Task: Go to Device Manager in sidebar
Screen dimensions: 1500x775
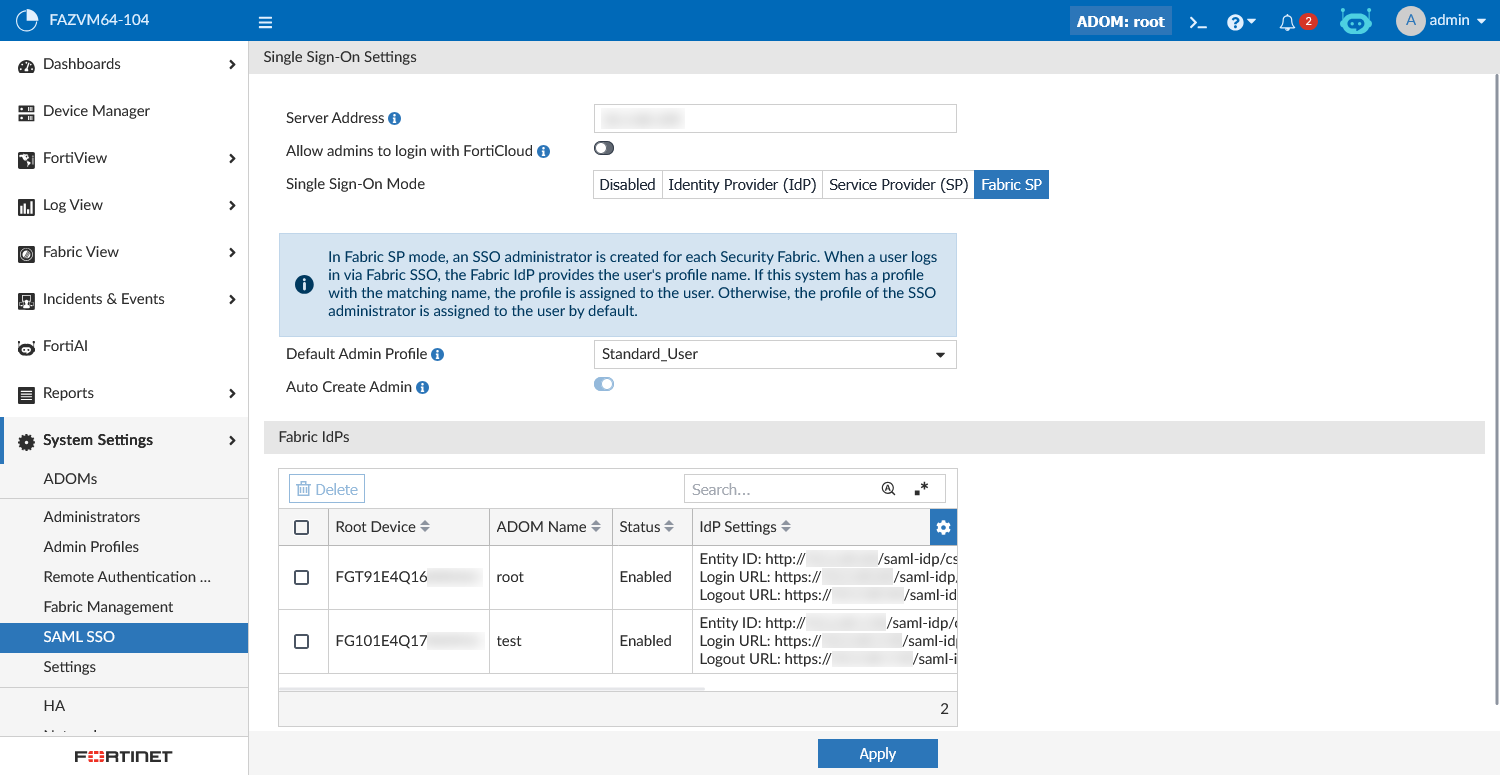Action: [96, 111]
